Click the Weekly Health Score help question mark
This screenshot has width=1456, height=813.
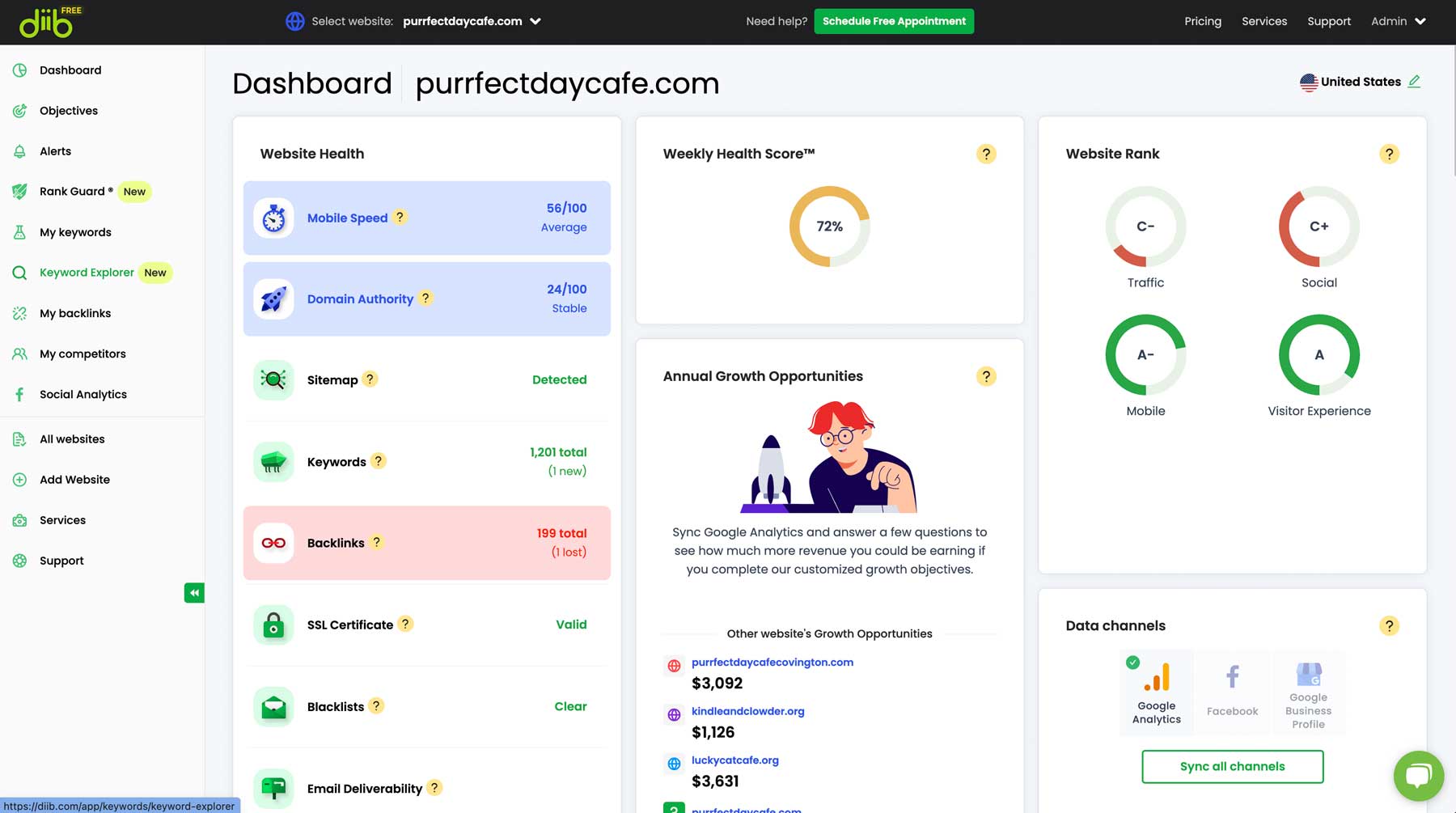coord(986,154)
